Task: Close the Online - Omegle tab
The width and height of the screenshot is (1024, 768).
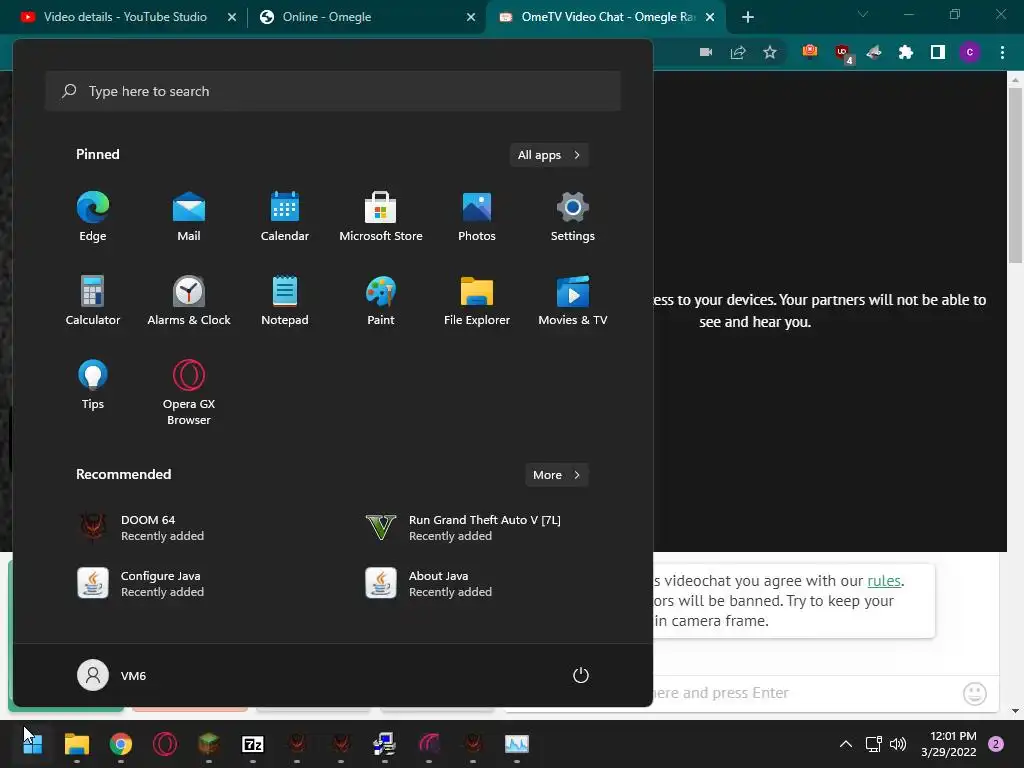Action: (471, 17)
